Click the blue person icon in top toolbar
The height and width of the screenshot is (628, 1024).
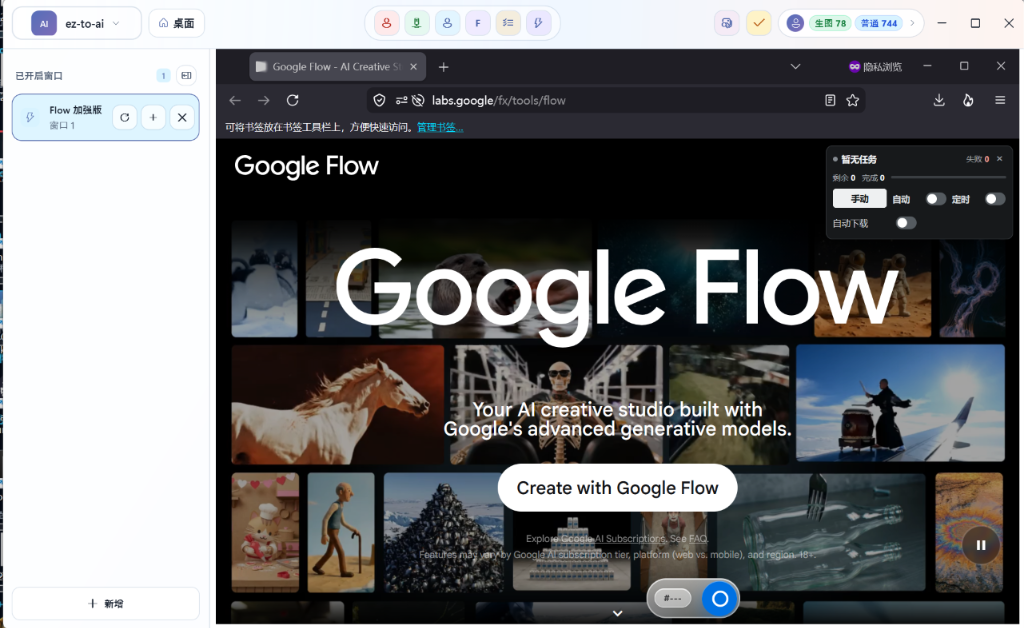[x=447, y=24]
